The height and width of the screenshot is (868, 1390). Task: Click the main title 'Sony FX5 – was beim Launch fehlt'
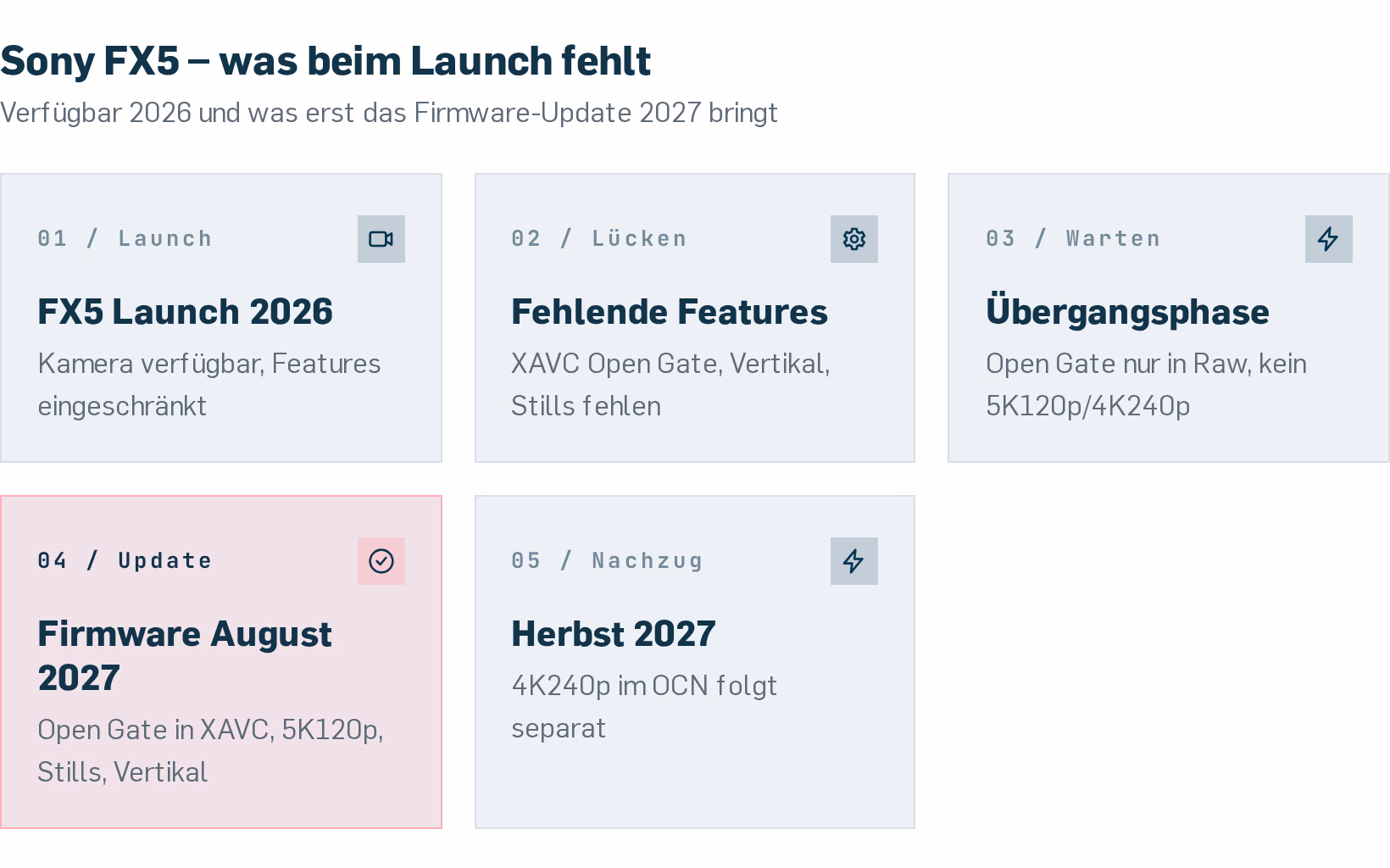(x=325, y=61)
